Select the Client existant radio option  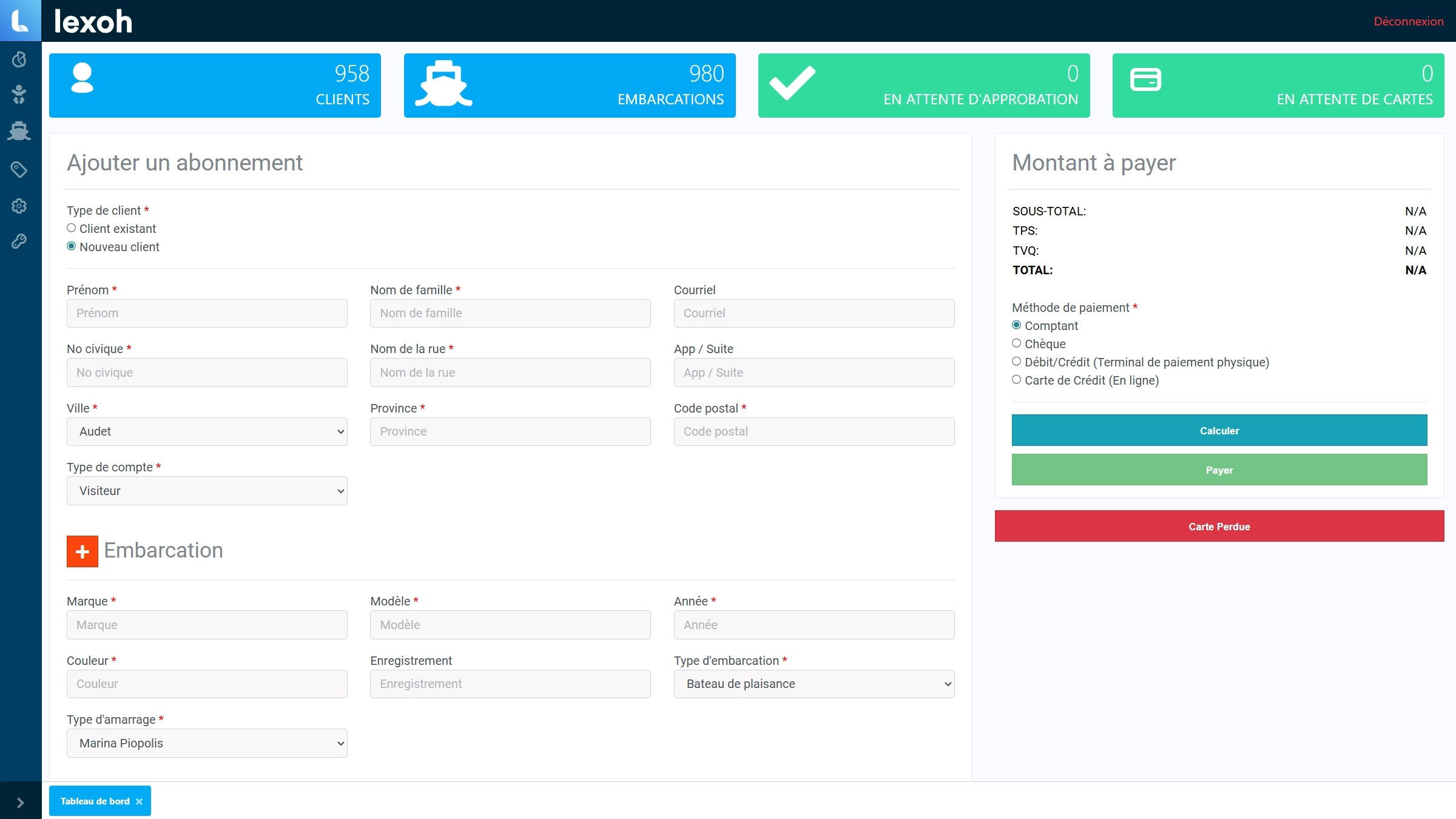(72, 228)
